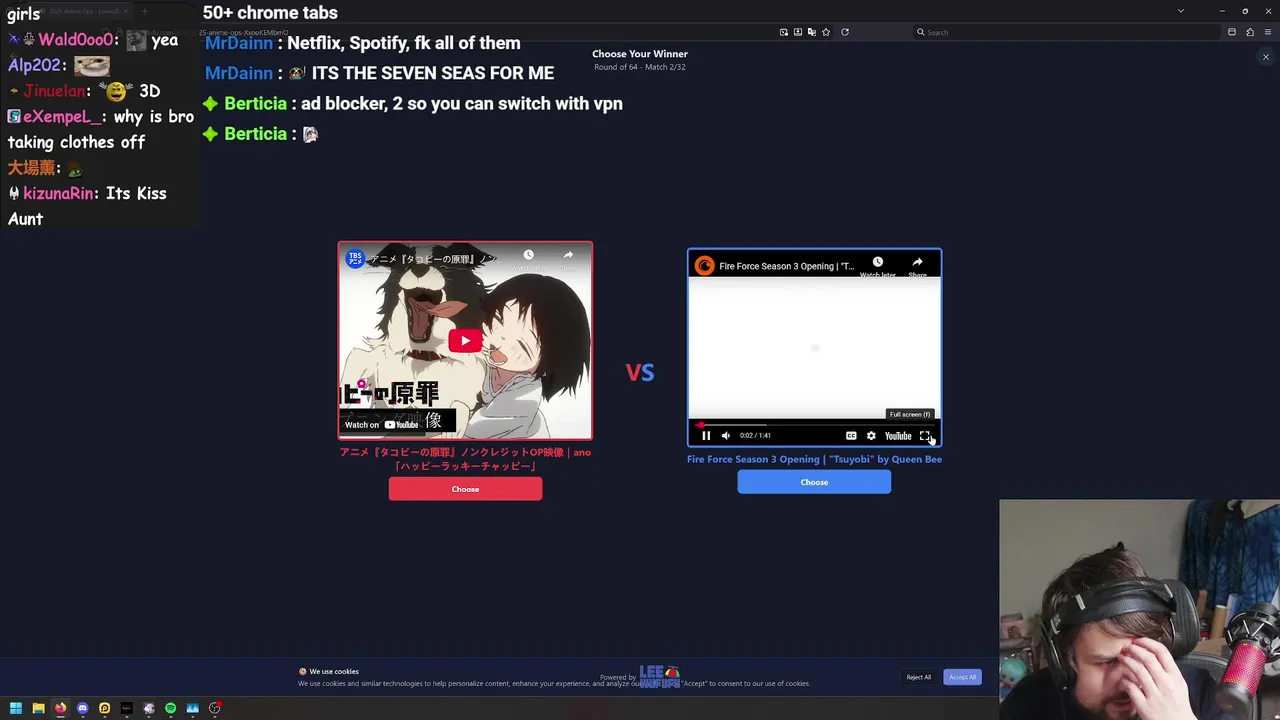Share the left Takopi video
This screenshot has width=1280, height=720.
tap(568, 258)
